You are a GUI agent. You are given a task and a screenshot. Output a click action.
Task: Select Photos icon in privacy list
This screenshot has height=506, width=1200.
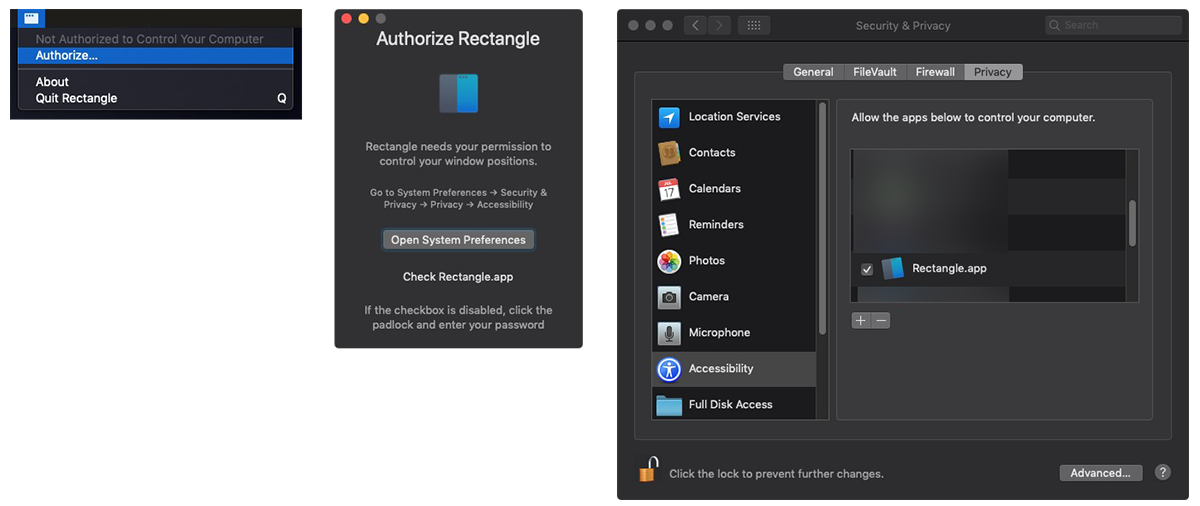pos(669,261)
